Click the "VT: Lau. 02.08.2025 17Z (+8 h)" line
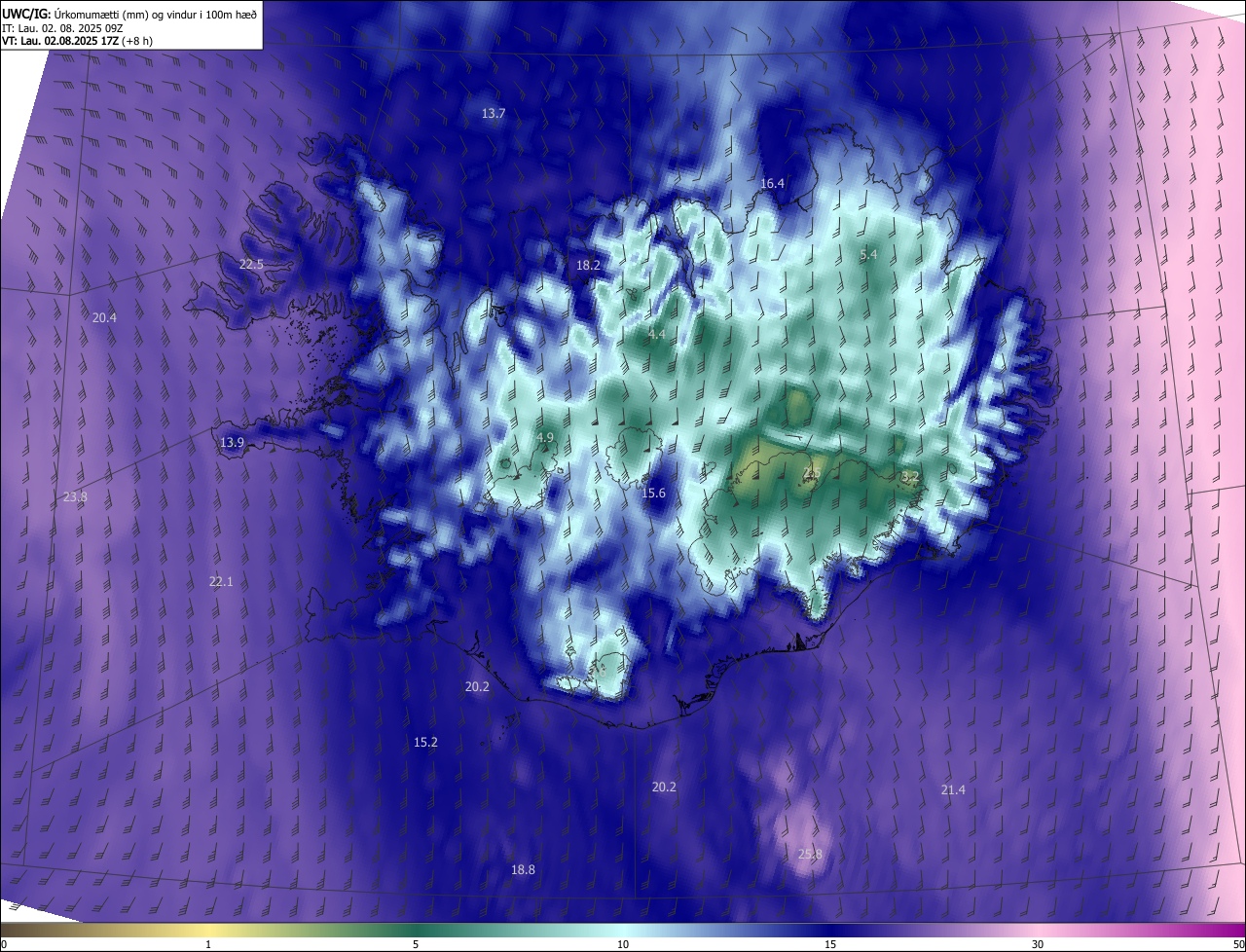Image resolution: width=1246 pixels, height=952 pixels. pyautogui.click(x=78, y=41)
